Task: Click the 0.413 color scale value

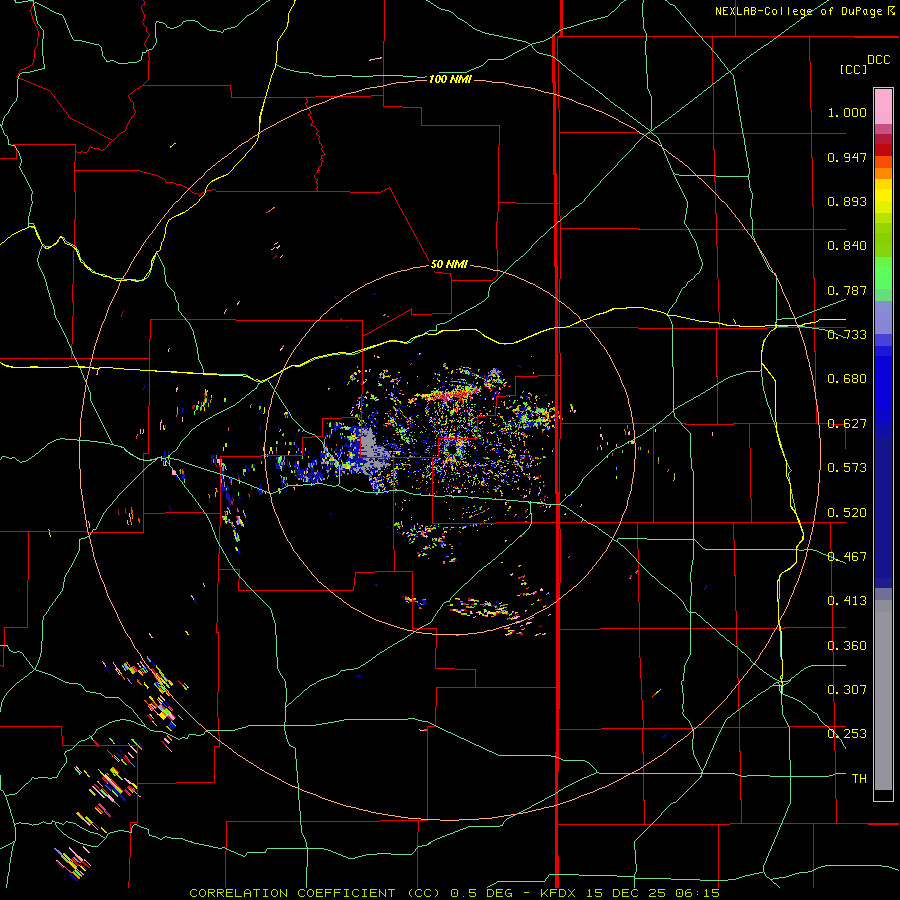Action: (847, 601)
